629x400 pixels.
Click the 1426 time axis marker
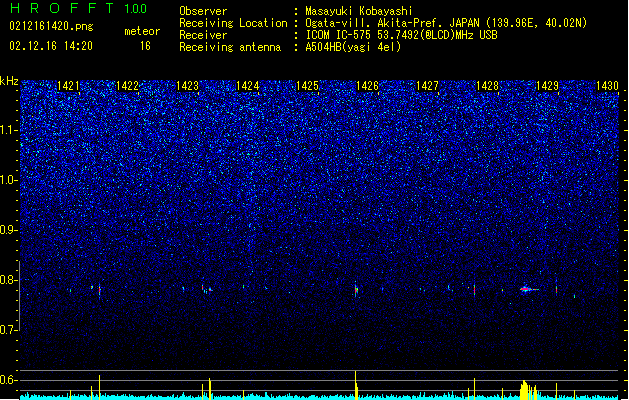point(367,86)
